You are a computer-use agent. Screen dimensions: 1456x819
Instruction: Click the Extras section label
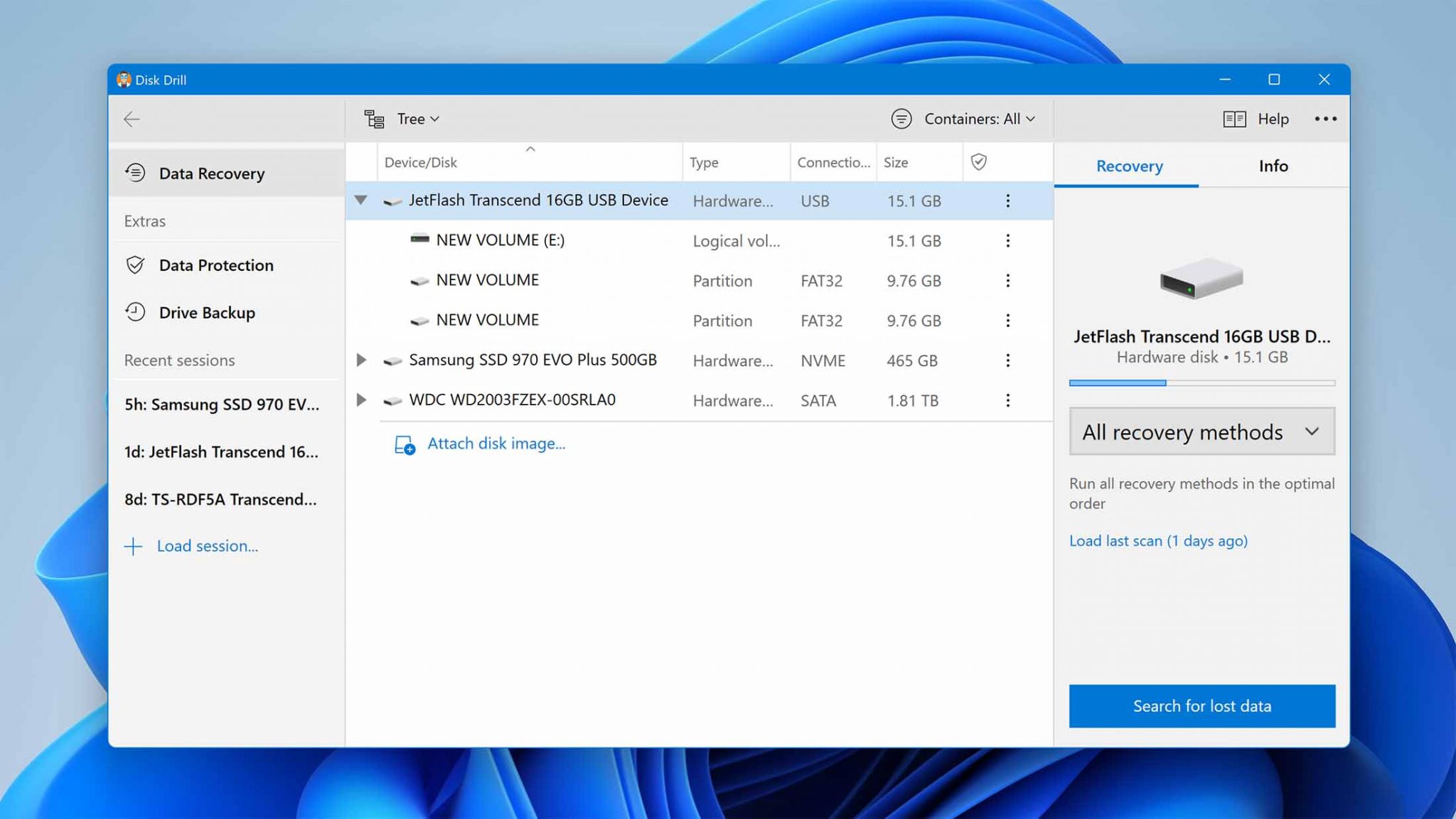coord(145,221)
